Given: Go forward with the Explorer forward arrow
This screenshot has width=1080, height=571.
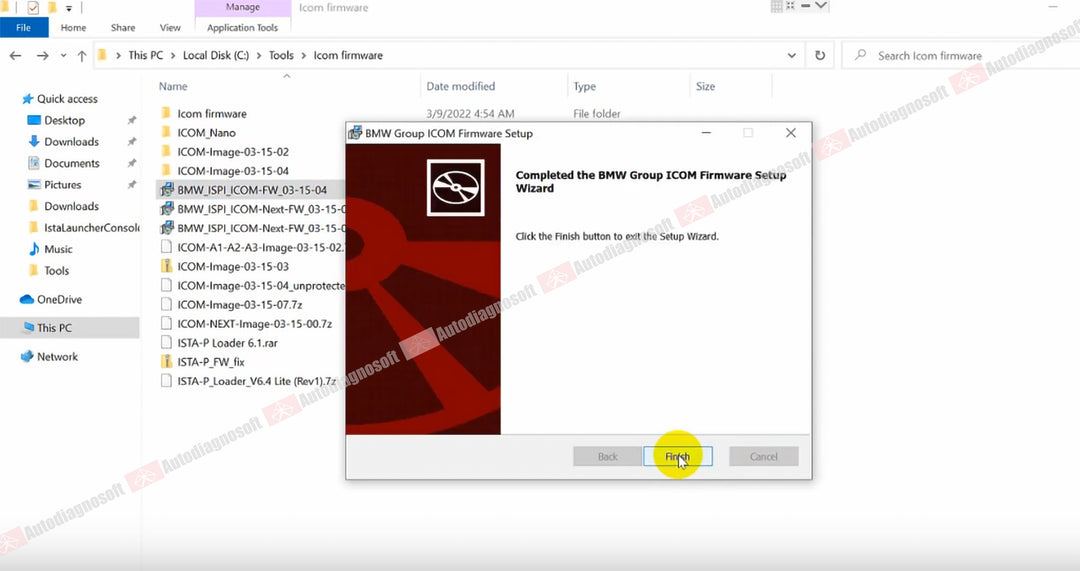Looking at the screenshot, I should [x=43, y=56].
